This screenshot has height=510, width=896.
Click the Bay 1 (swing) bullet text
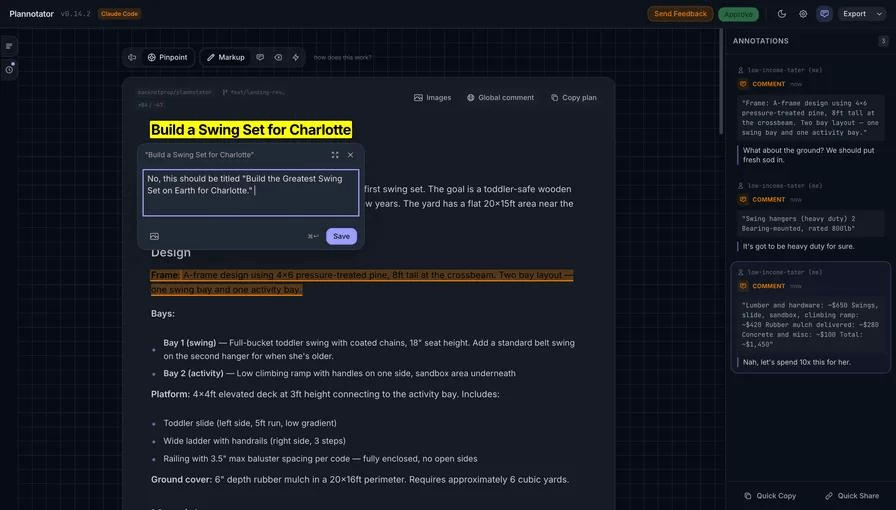(369, 349)
